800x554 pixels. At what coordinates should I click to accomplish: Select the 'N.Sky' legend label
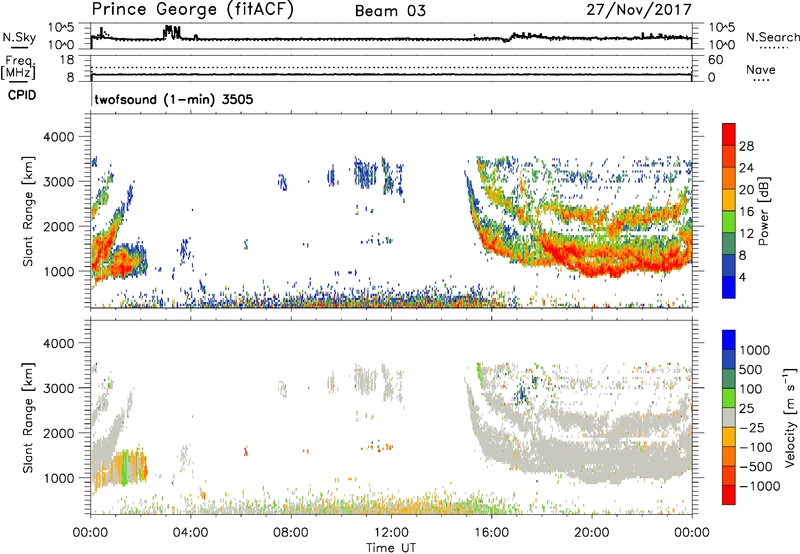[x=19, y=37]
